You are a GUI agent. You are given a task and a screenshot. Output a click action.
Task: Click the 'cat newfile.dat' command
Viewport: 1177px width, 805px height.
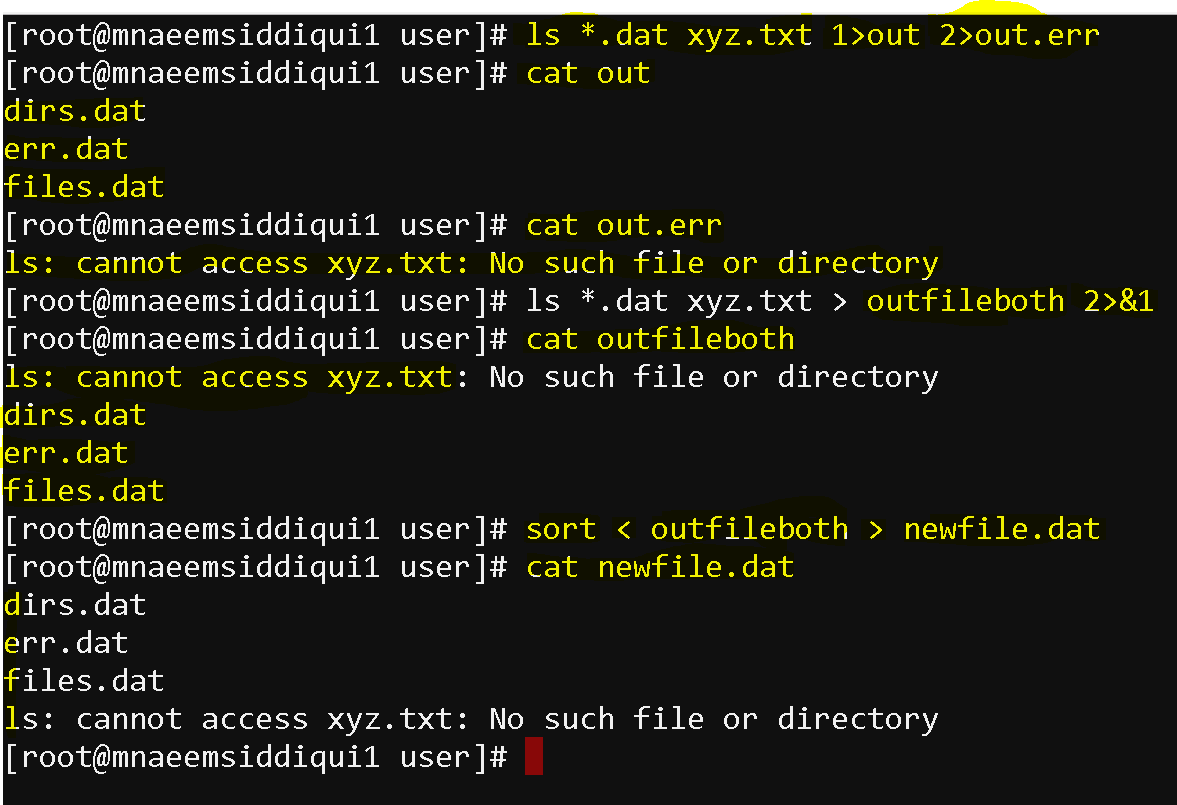[660, 567]
